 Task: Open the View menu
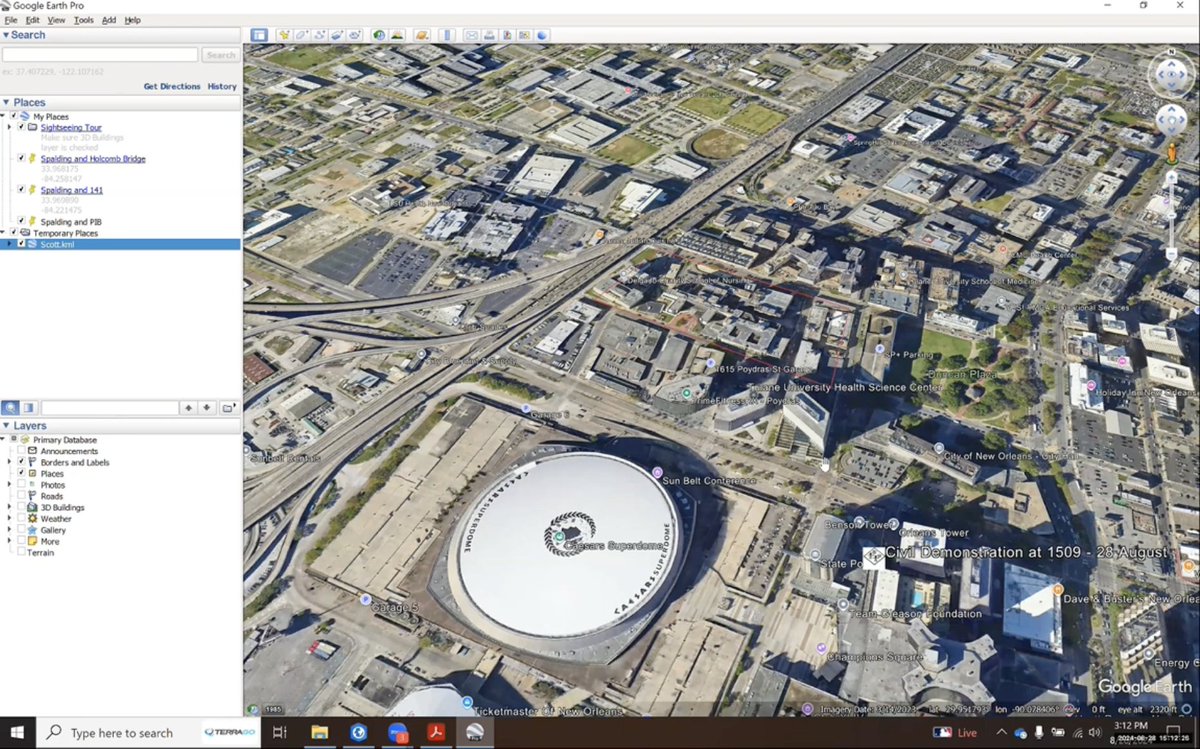[56, 20]
